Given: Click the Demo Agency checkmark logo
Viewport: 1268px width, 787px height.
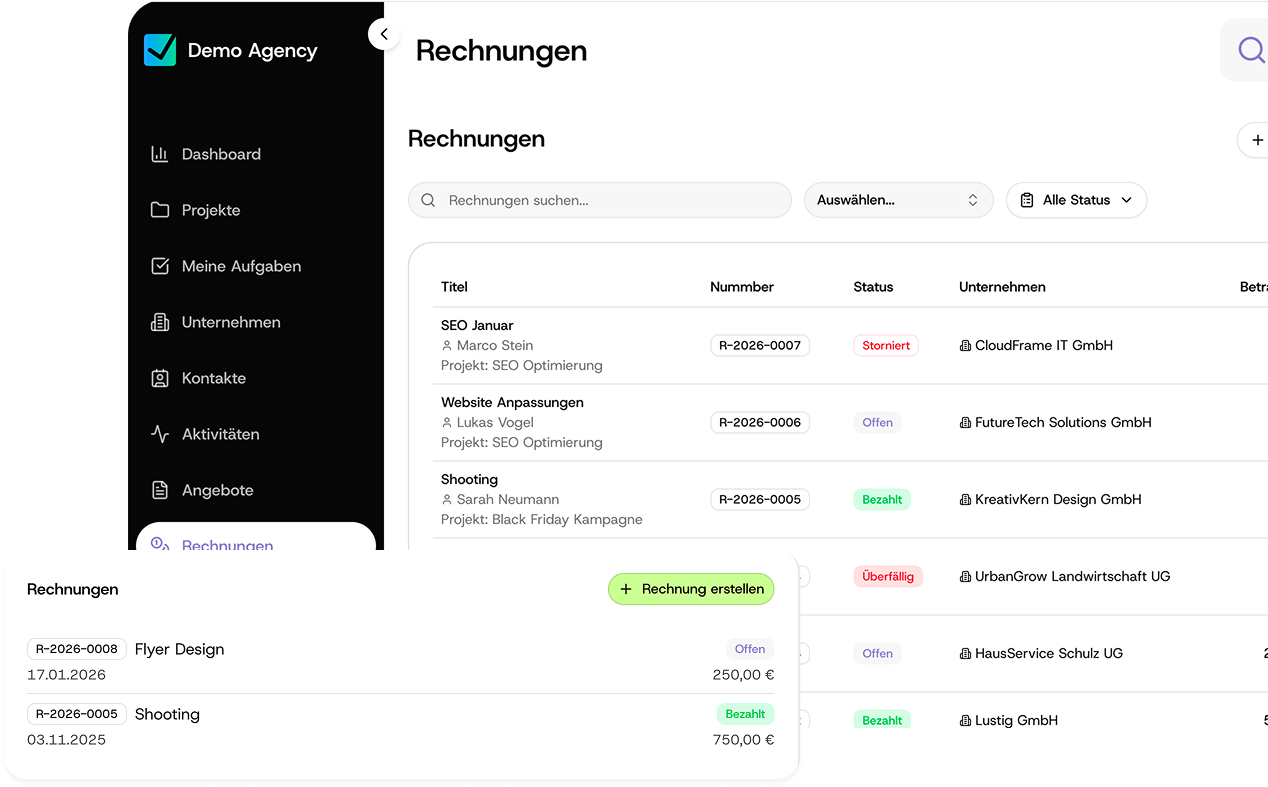Looking at the screenshot, I should (x=160, y=50).
